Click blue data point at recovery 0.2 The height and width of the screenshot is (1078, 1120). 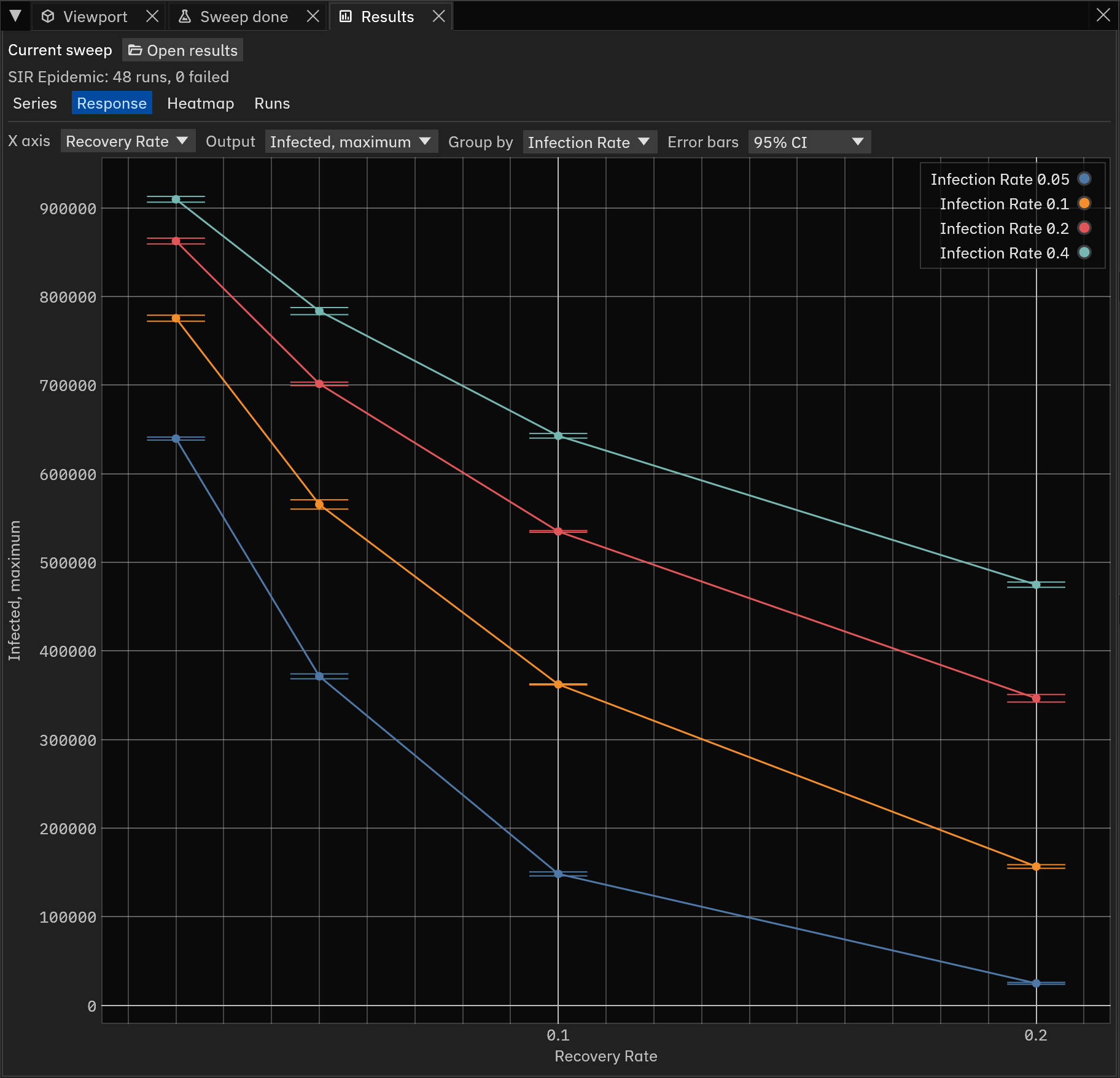point(1036,983)
